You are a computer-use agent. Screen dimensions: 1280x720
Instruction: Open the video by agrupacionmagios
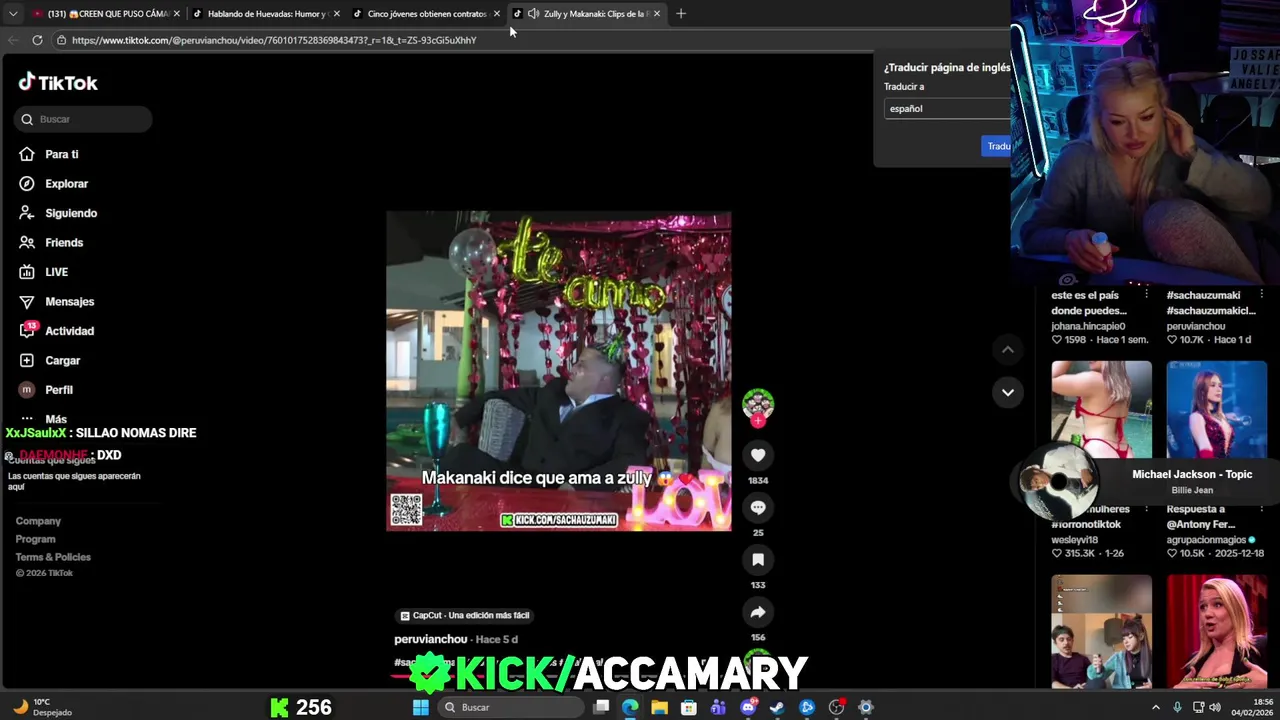pyautogui.click(x=1206, y=540)
